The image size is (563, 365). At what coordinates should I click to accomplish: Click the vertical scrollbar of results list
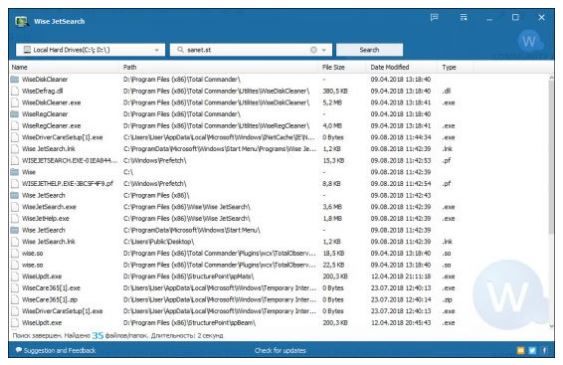(552, 158)
